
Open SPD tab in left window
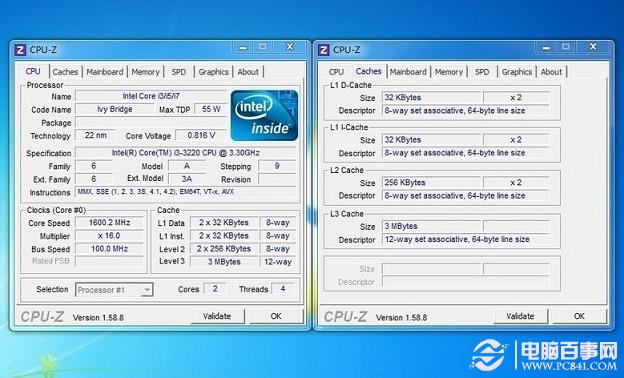[x=179, y=72]
